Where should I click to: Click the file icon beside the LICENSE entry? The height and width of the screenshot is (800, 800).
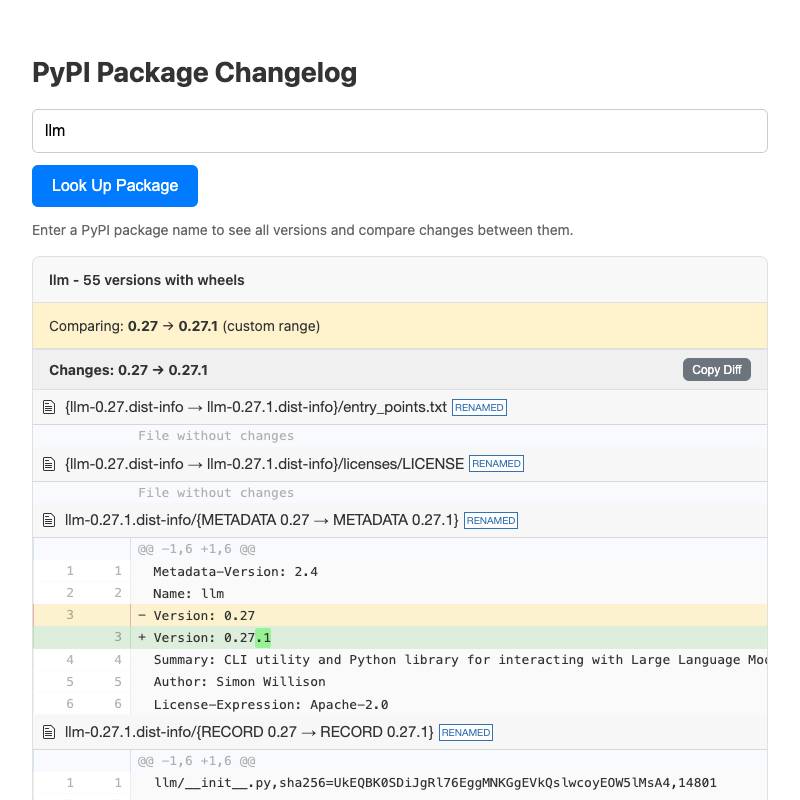click(x=49, y=463)
